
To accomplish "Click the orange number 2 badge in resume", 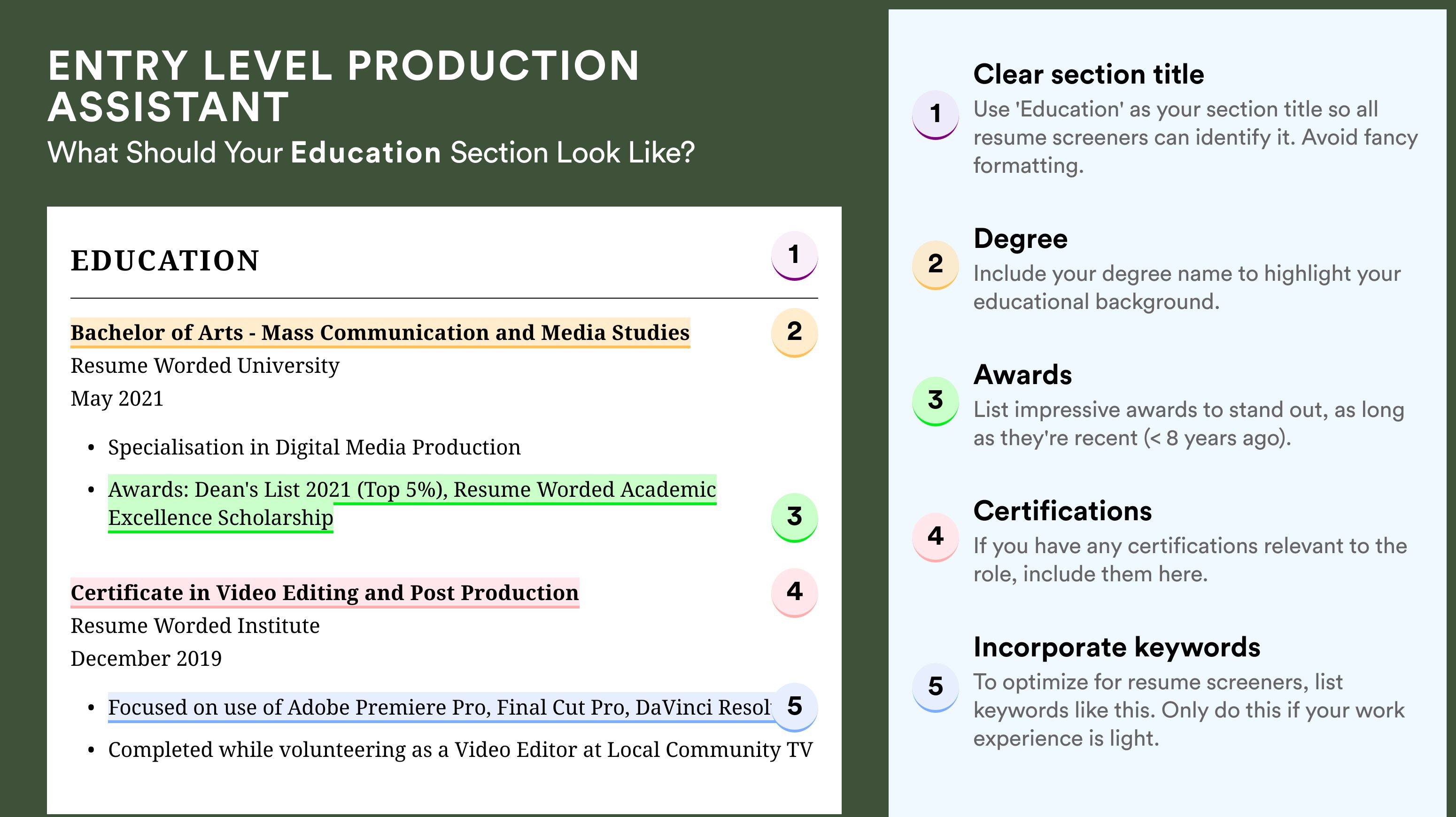I will pos(794,331).
